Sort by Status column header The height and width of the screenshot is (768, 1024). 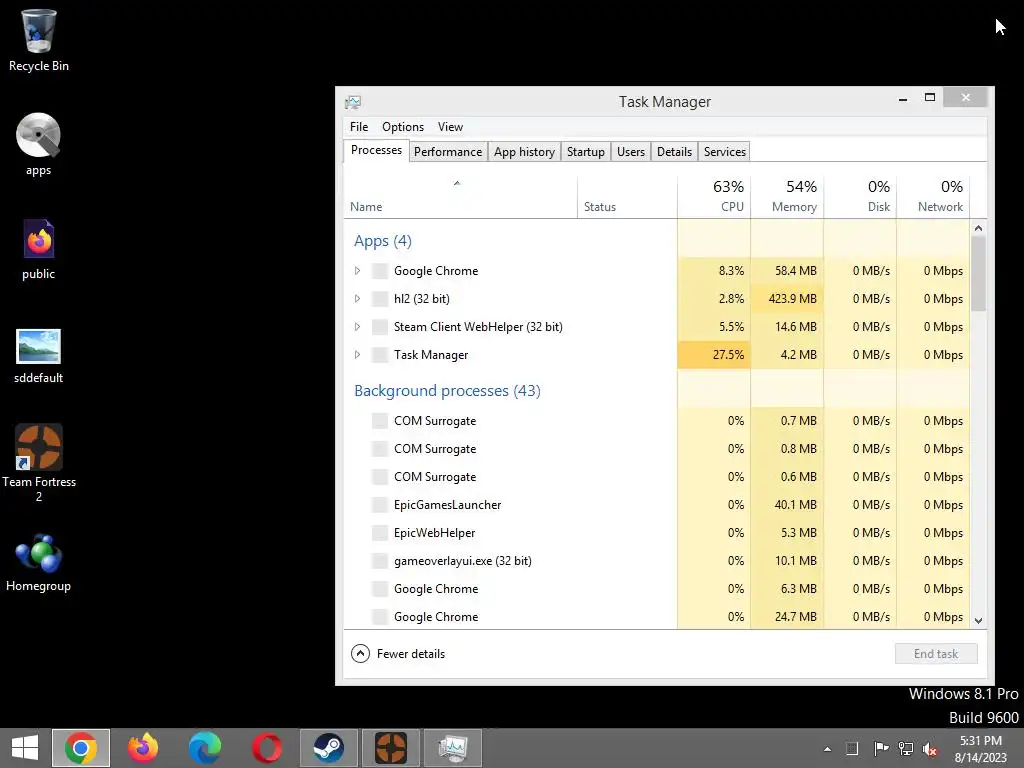pos(627,197)
